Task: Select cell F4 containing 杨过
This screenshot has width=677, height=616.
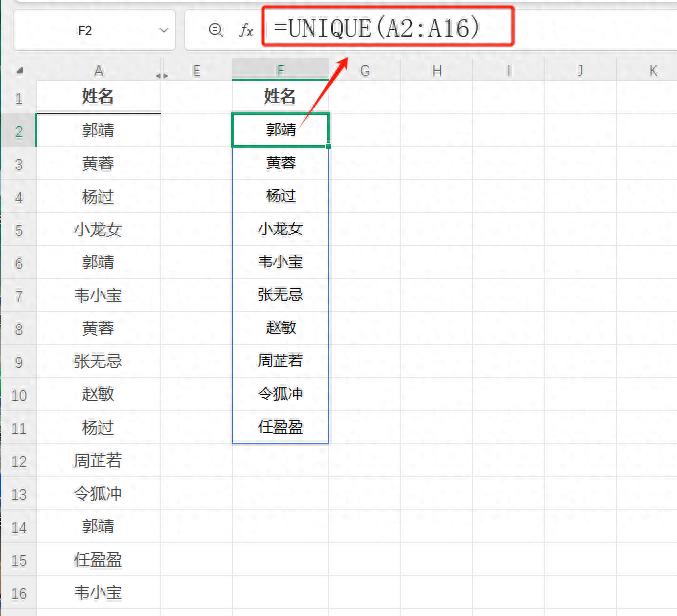Action: point(280,196)
